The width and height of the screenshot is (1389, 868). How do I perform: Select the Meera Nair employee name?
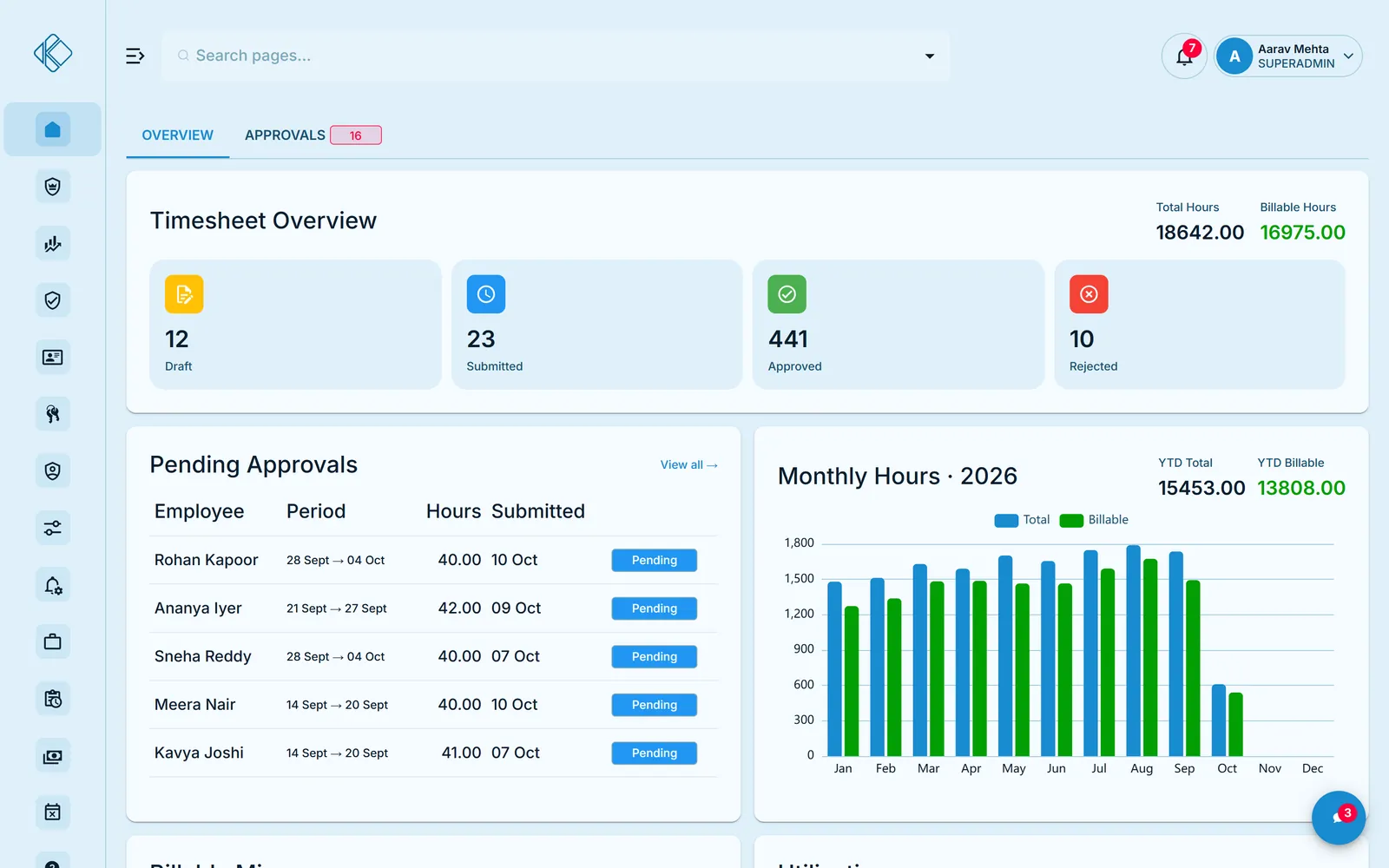pos(195,705)
